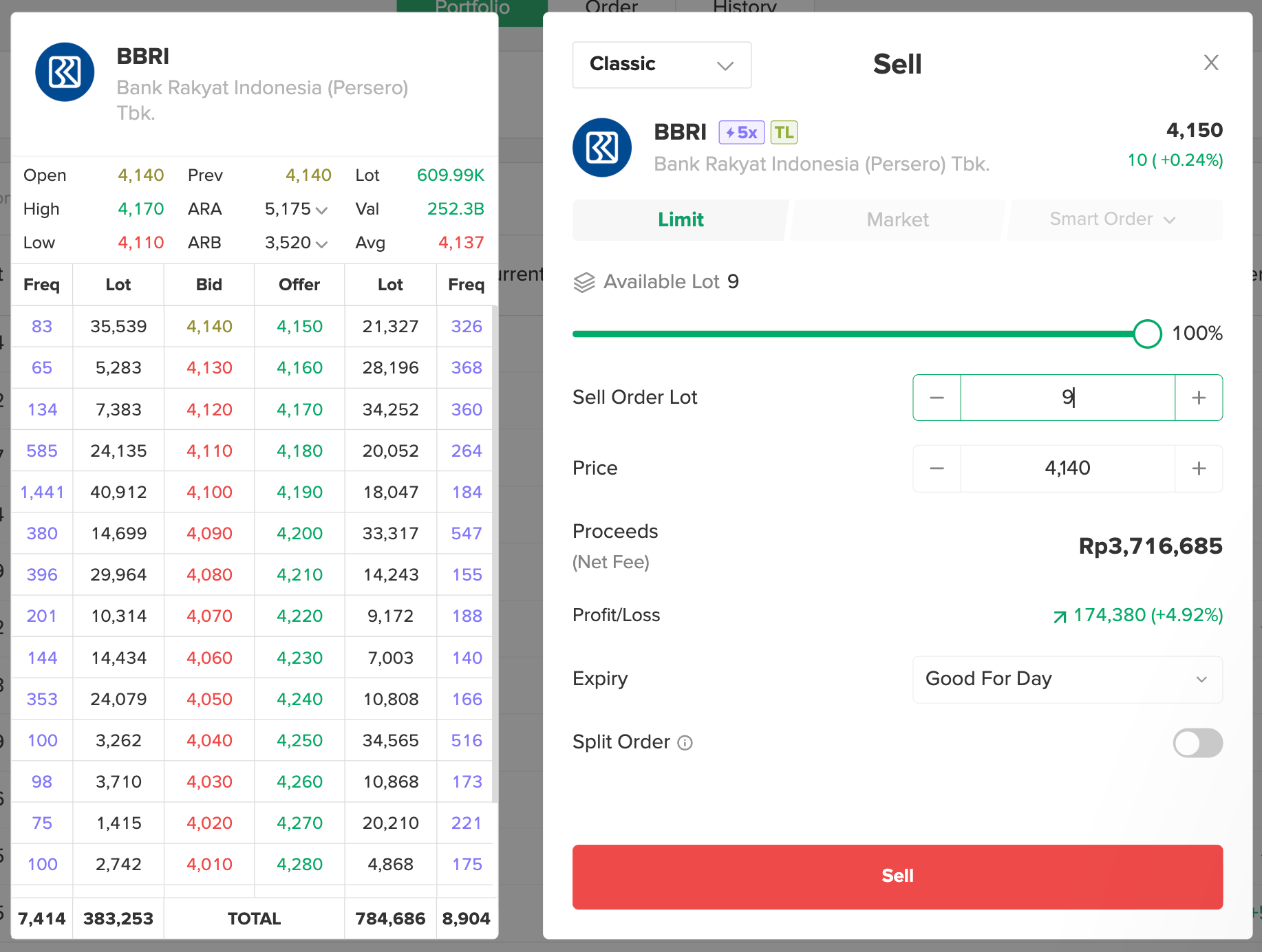Viewport: 1262px width, 952px height.
Task: Select offer price 4,180 in the order book
Action: pos(299,451)
